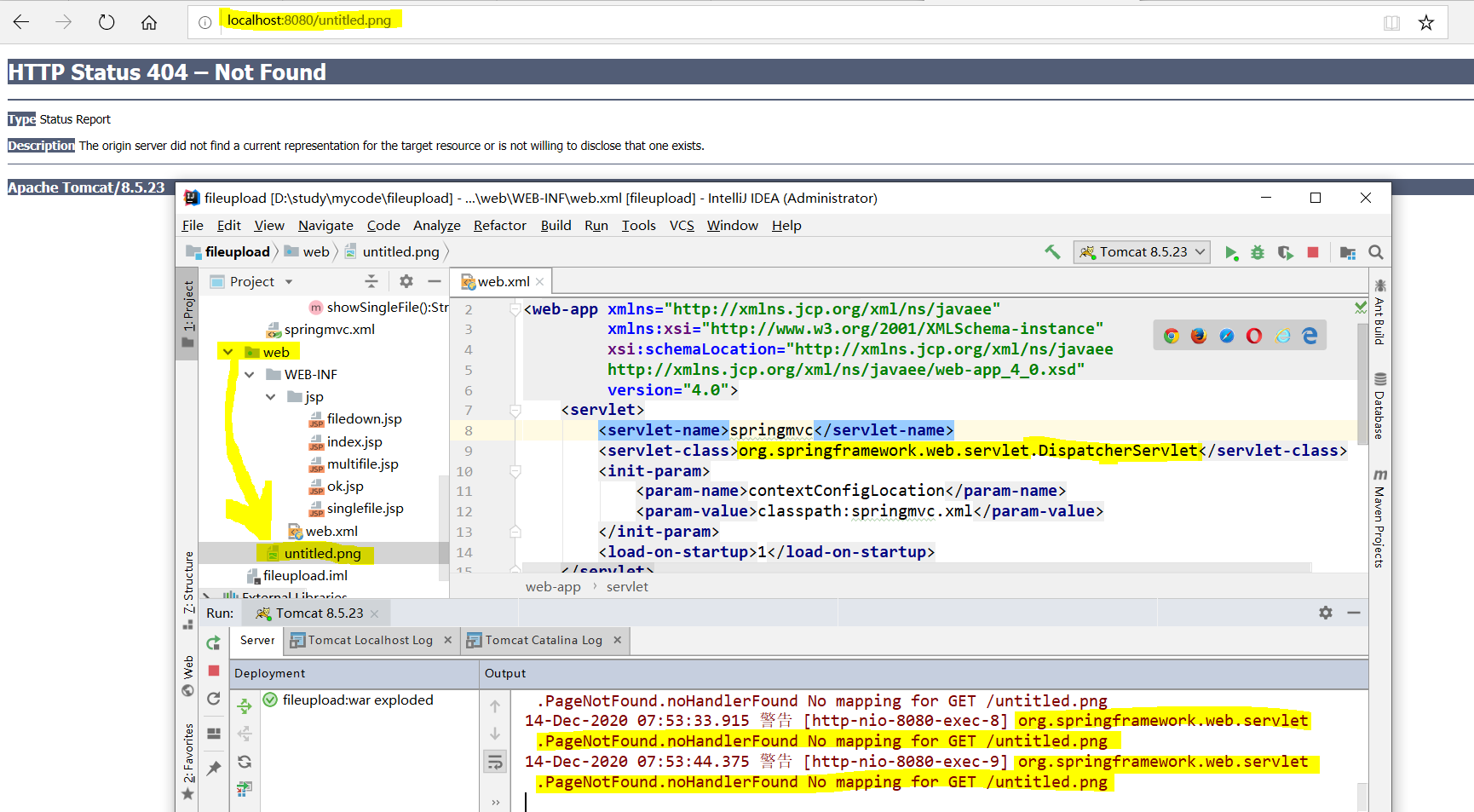Click the browser forward arrow
1474x812 pixels.
(64, 22)
